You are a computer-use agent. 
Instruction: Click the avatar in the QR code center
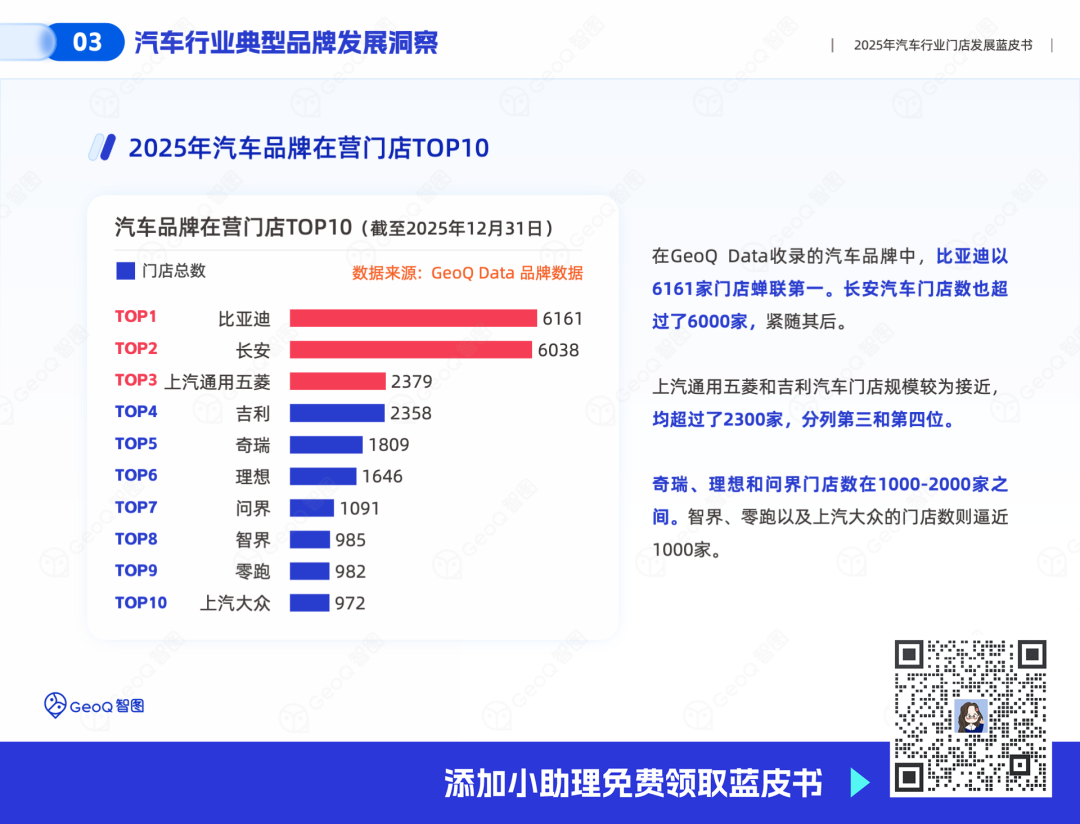click(x=971, y=716)
